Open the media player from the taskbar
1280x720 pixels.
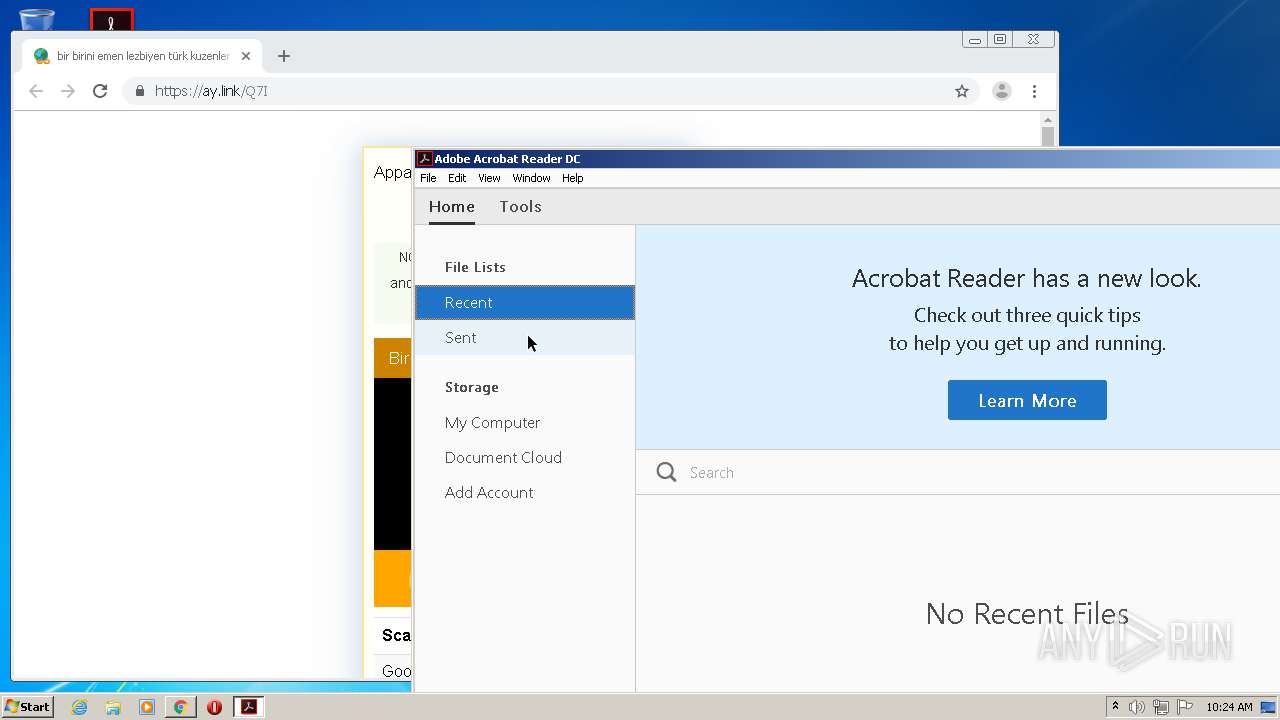[x=147, y=707]
